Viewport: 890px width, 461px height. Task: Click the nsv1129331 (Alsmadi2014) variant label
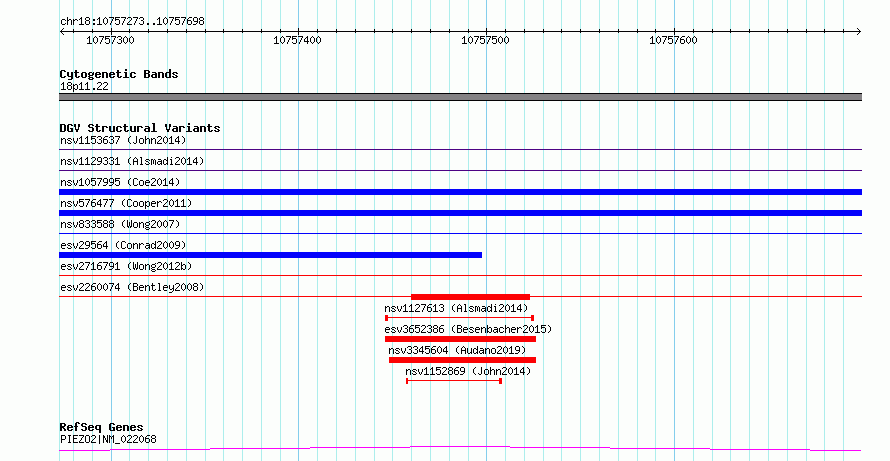point(132,161)
